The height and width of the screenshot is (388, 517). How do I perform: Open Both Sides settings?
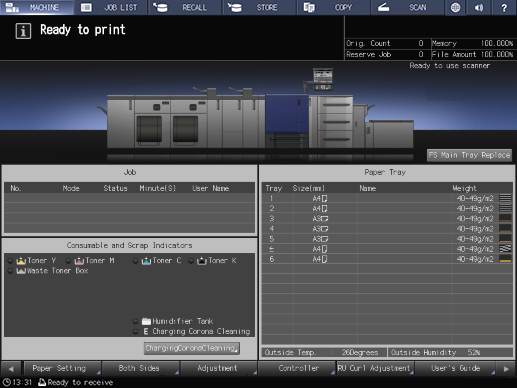140,368
